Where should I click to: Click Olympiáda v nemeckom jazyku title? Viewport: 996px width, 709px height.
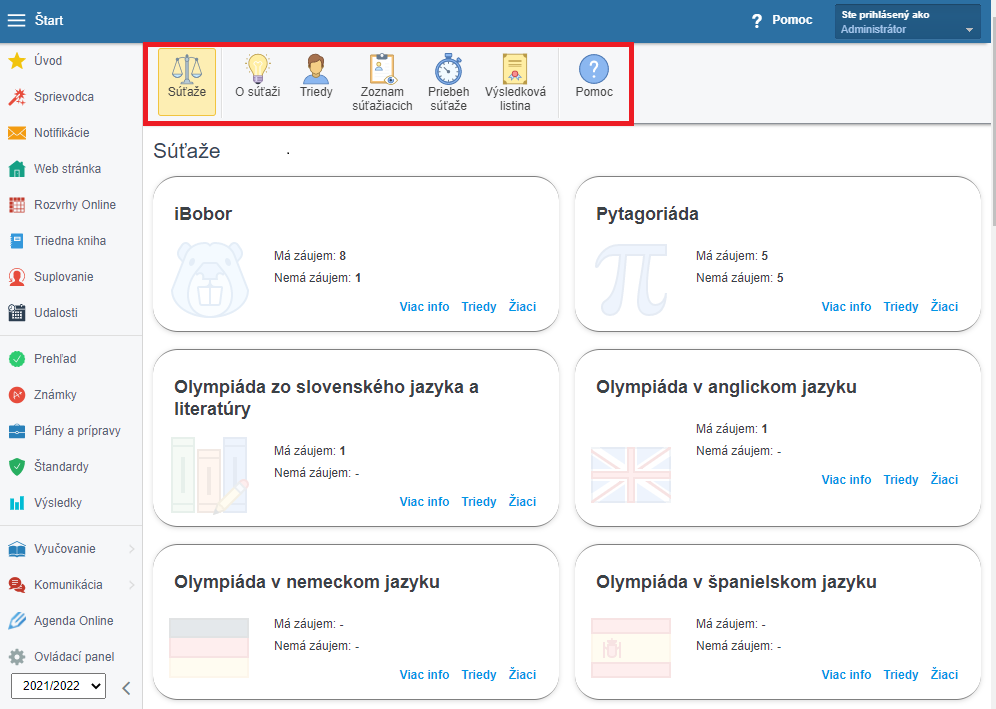[x=307, y=582]
